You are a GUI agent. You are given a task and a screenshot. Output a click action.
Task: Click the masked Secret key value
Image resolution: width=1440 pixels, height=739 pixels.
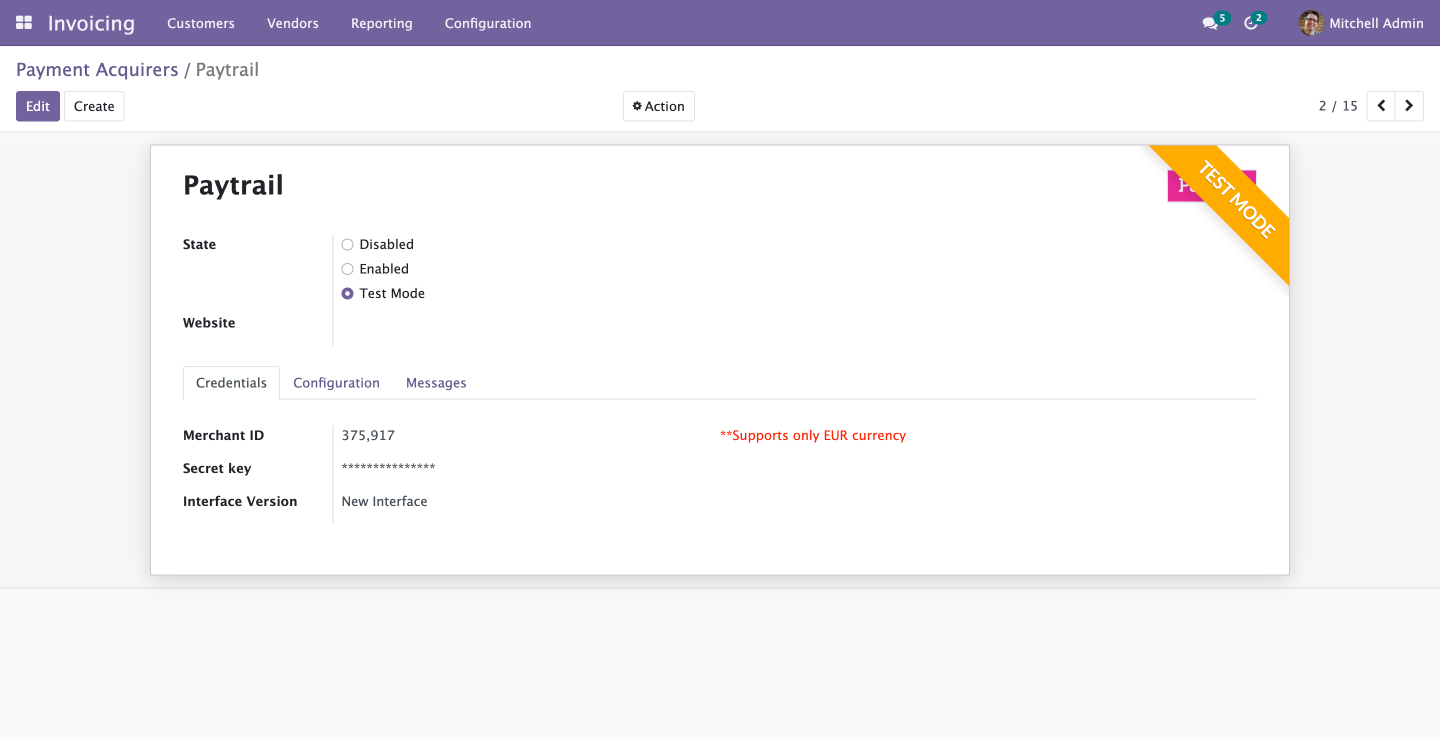388,468
